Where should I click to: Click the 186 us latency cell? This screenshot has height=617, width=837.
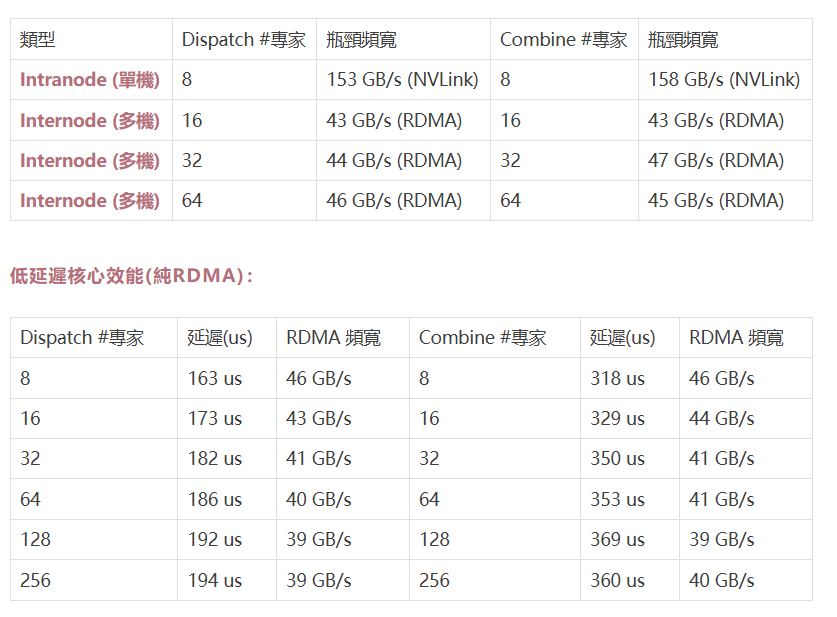point(215,499)
